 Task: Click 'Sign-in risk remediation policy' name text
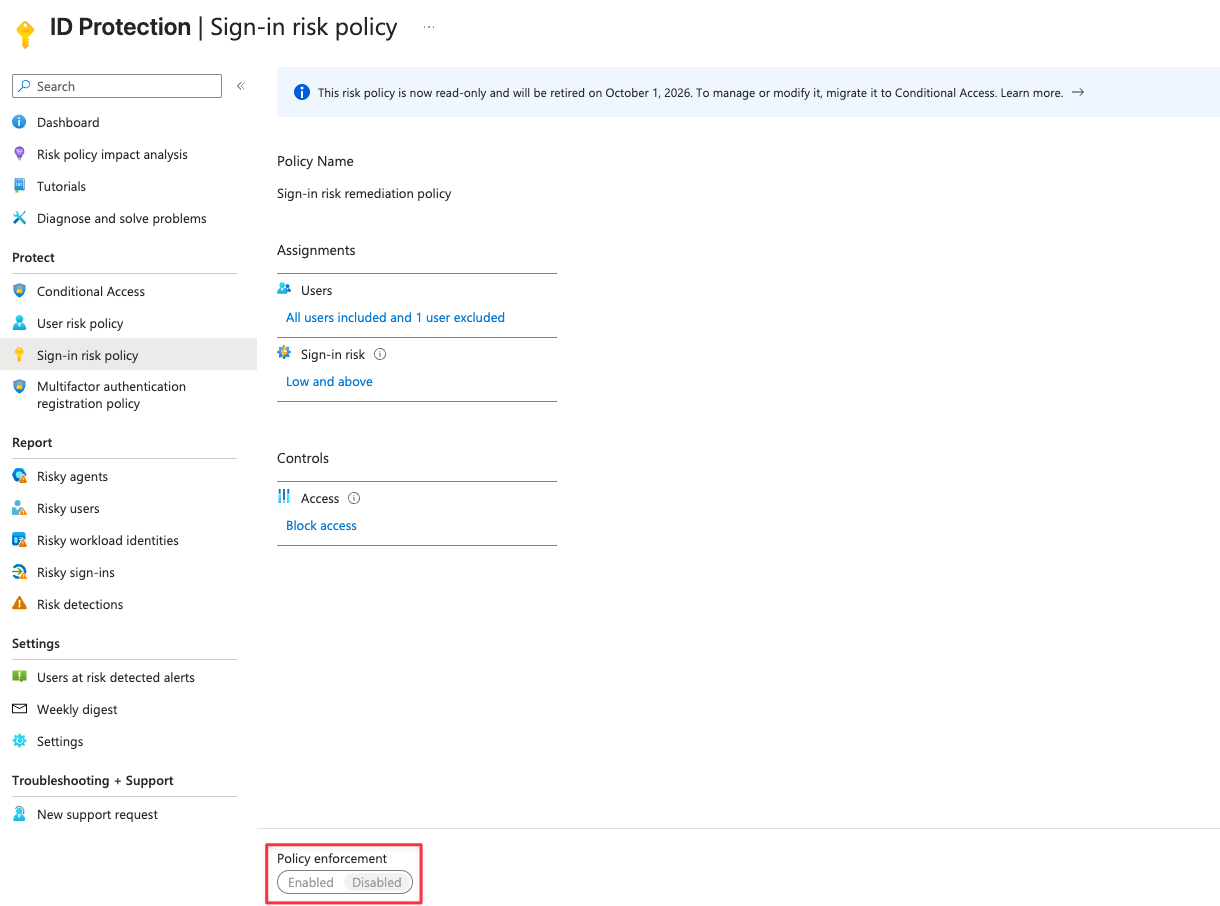pos(364,193)
